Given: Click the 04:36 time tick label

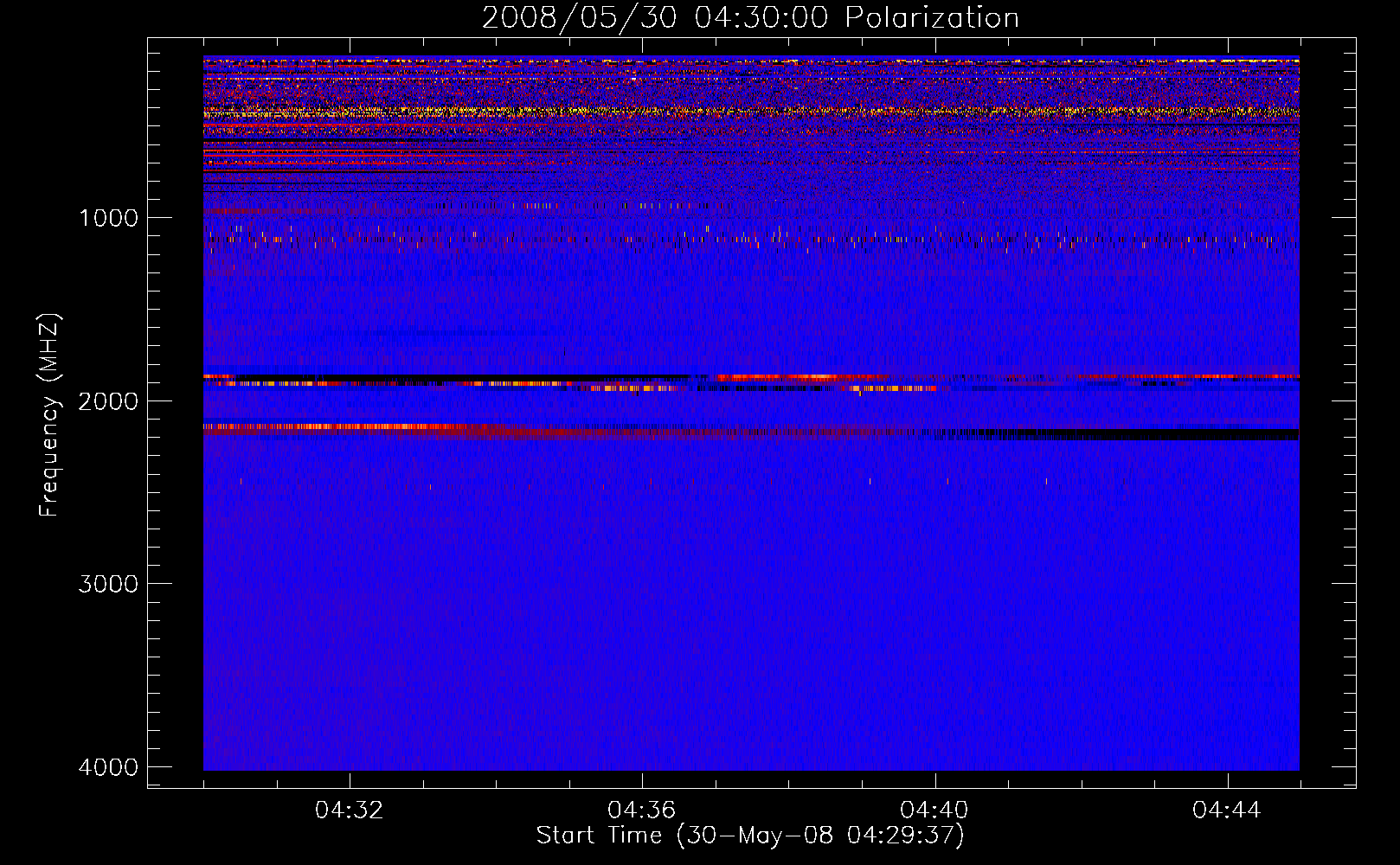Looking at the screenshot, I should pyautogui.click(x=642, y=811).
